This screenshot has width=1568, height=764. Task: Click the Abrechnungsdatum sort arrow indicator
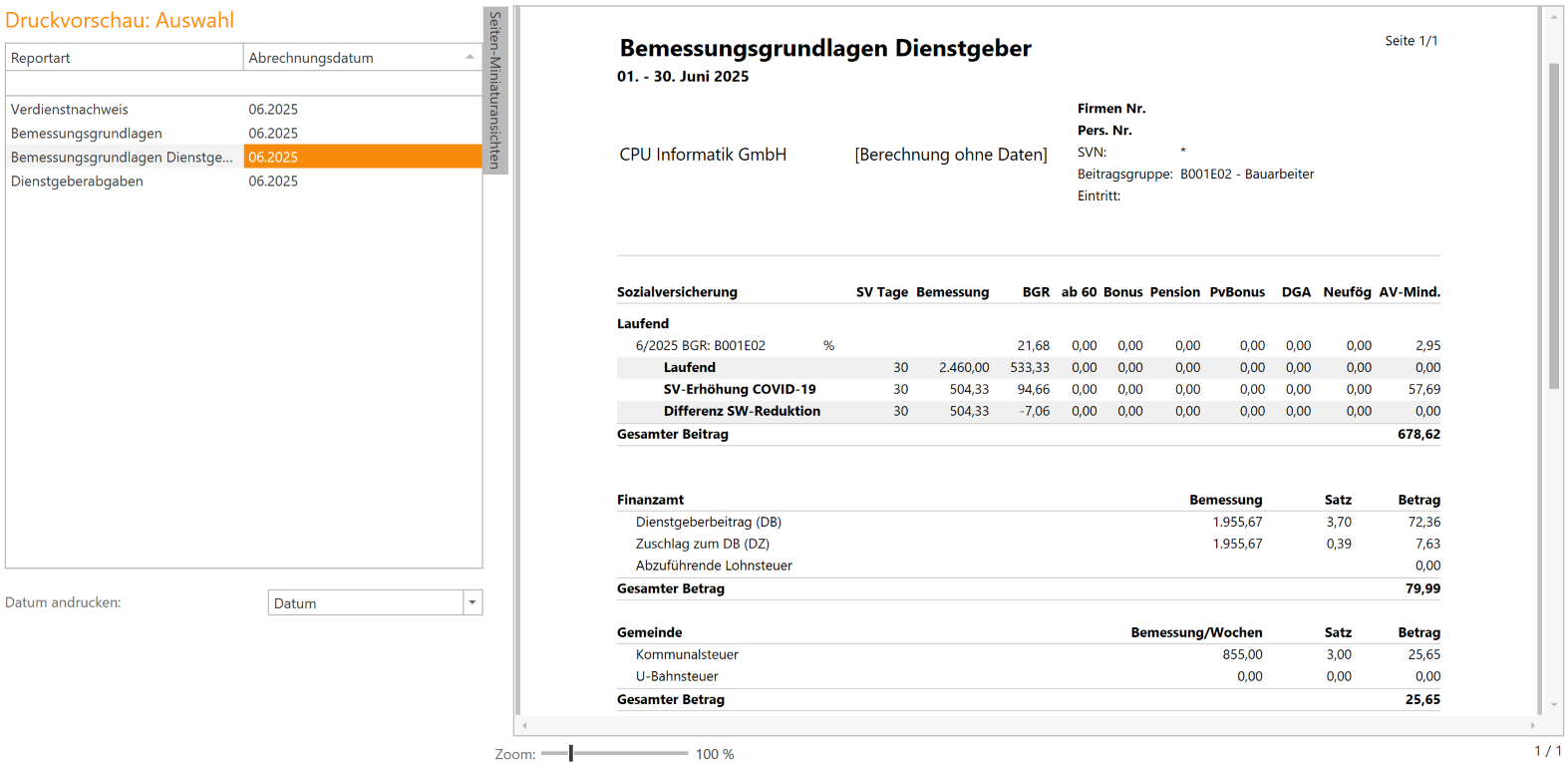(x=470, y=57)
